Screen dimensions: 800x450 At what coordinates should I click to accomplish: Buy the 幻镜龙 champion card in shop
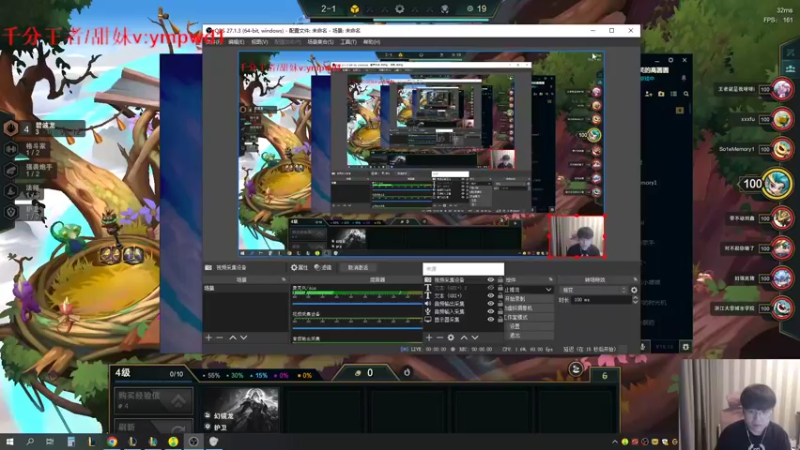(240, 410)
